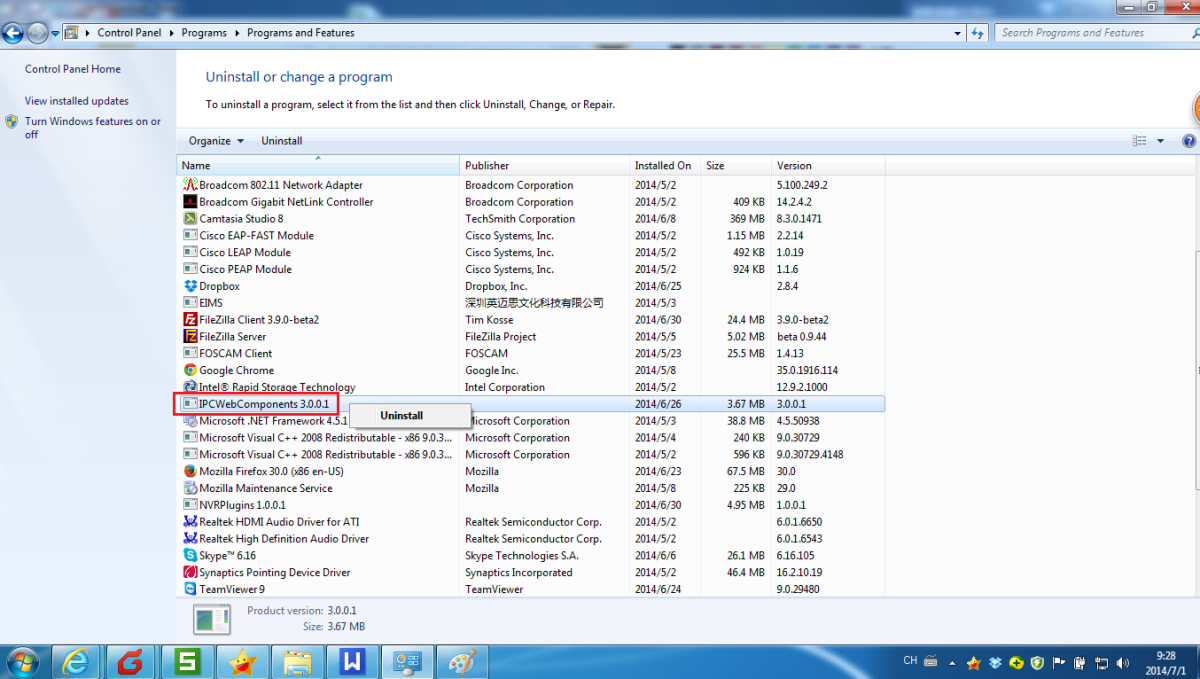Click Turn Windows features on or off
Viewport: 1200px width, 679px height.
pos(93,128)
